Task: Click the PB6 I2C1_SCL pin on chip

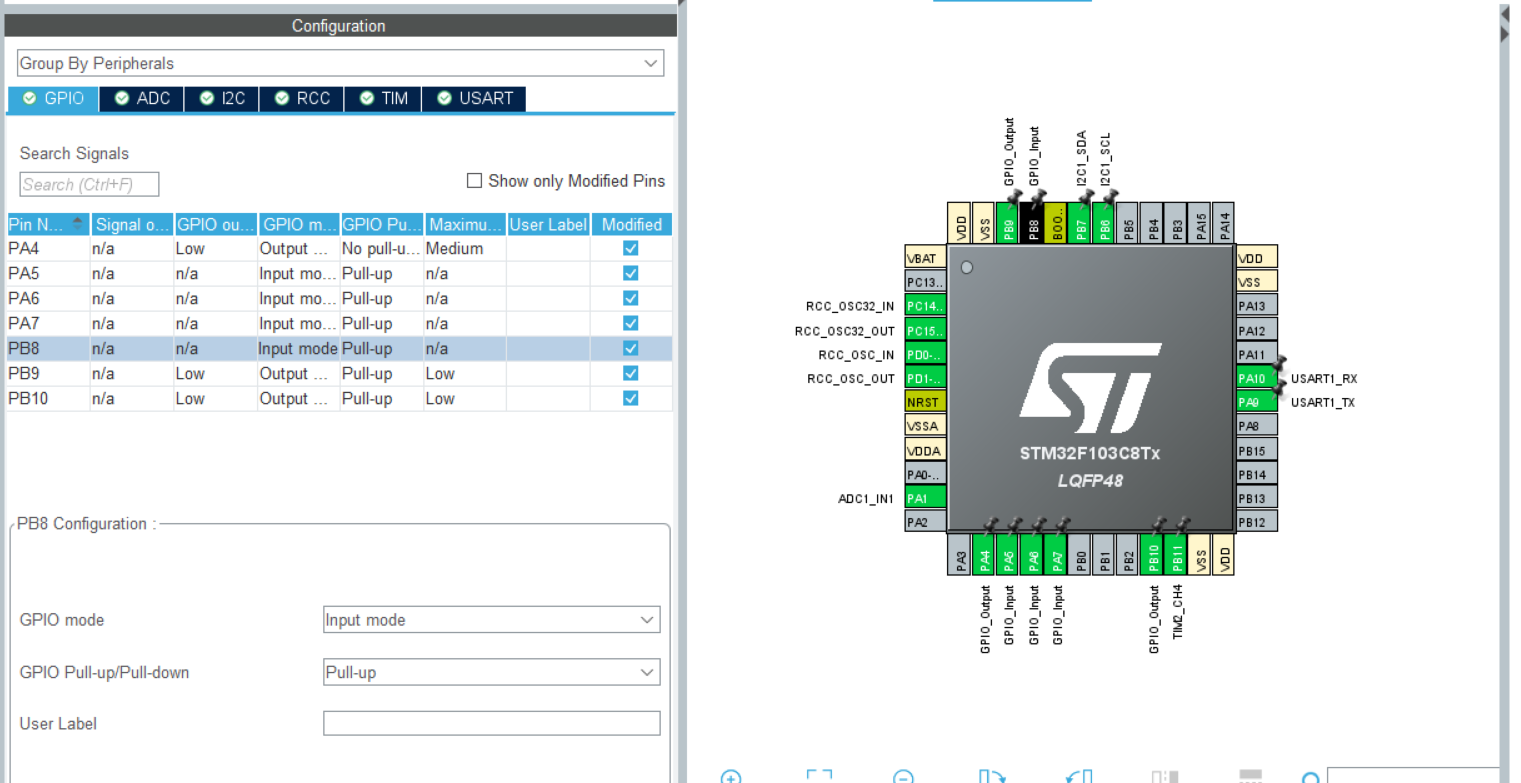Action: pos(1104,222)
